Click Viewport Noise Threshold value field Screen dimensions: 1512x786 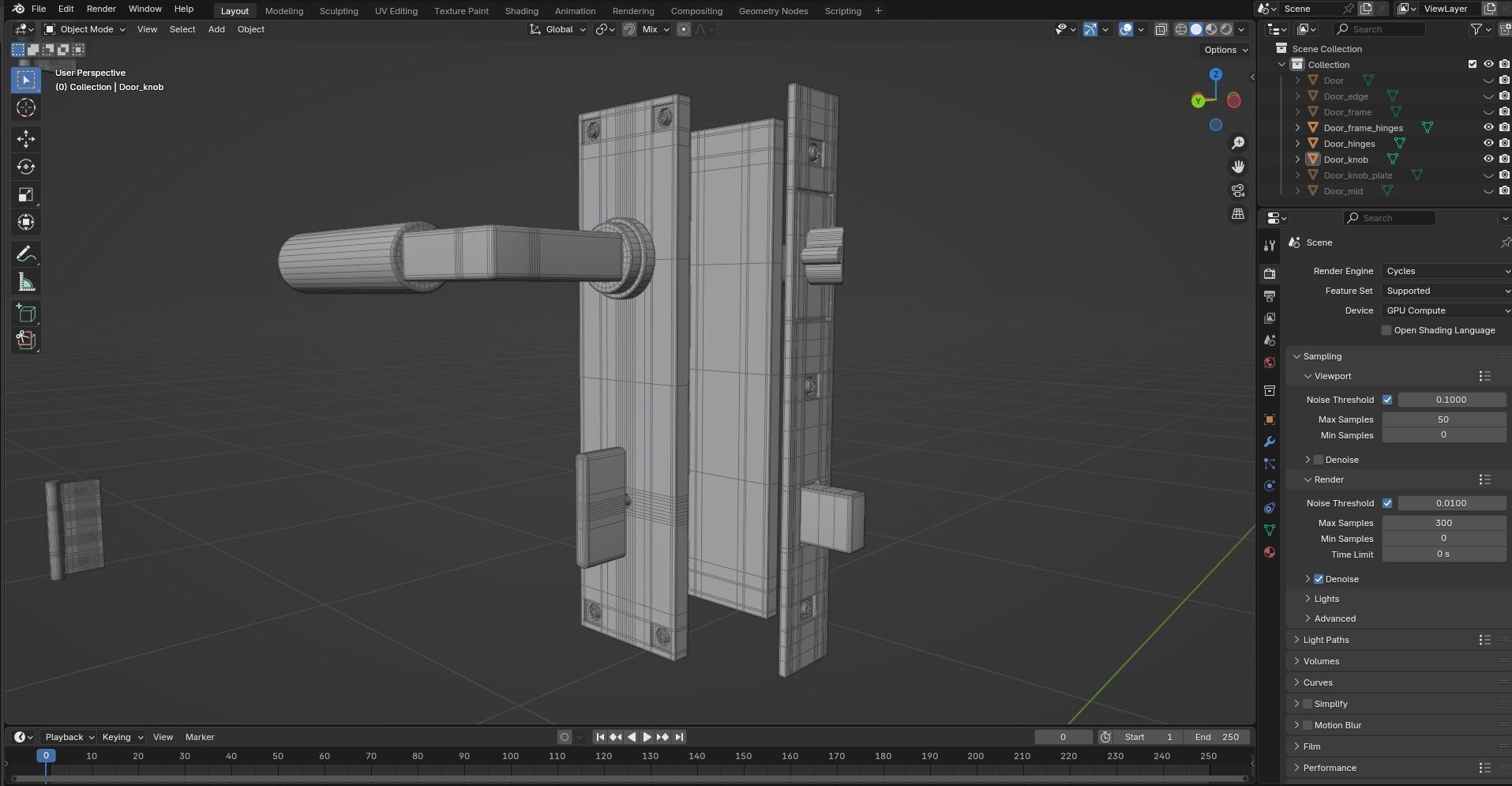tap(1451, 400)
